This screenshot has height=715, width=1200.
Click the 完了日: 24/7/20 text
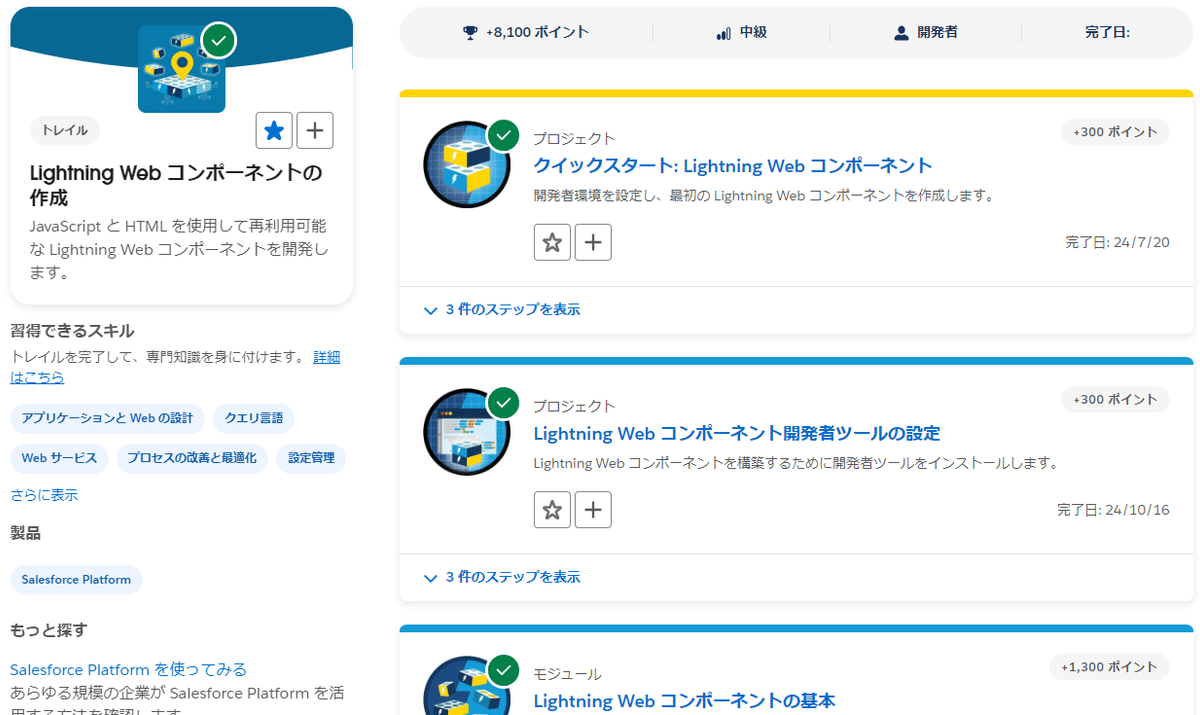point(1117,242)
